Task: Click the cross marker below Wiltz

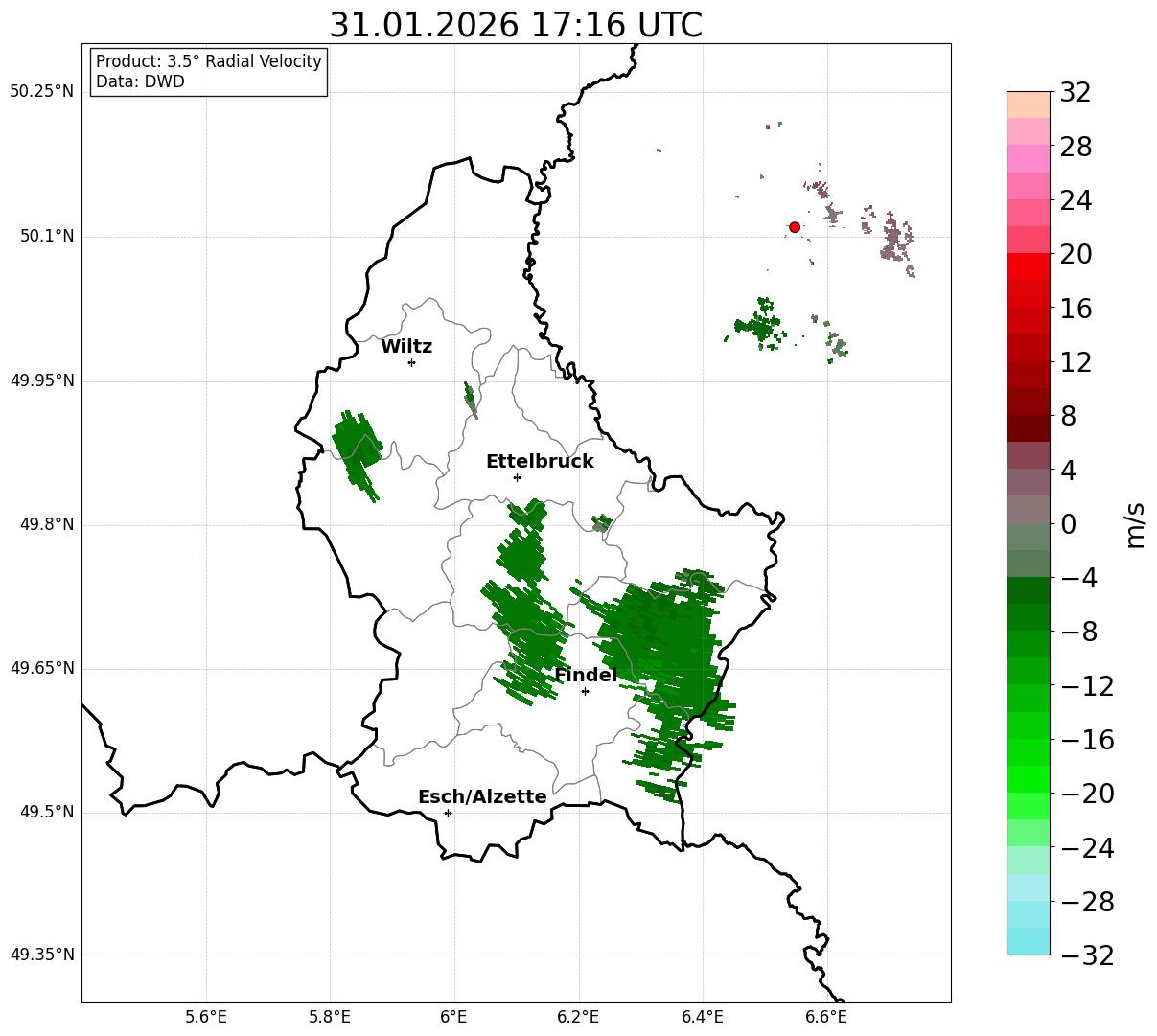Action: coord(411,362)
